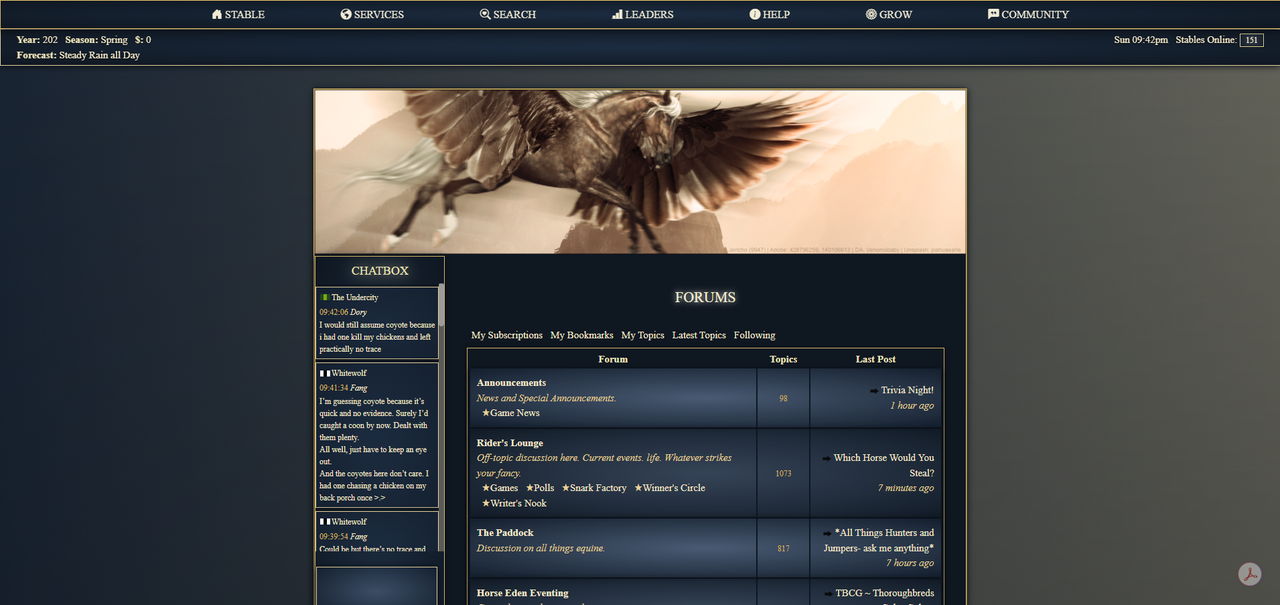Open The Paddock forum
Viewport: 1280px width, 605px height.
click(x=505, y=533)
